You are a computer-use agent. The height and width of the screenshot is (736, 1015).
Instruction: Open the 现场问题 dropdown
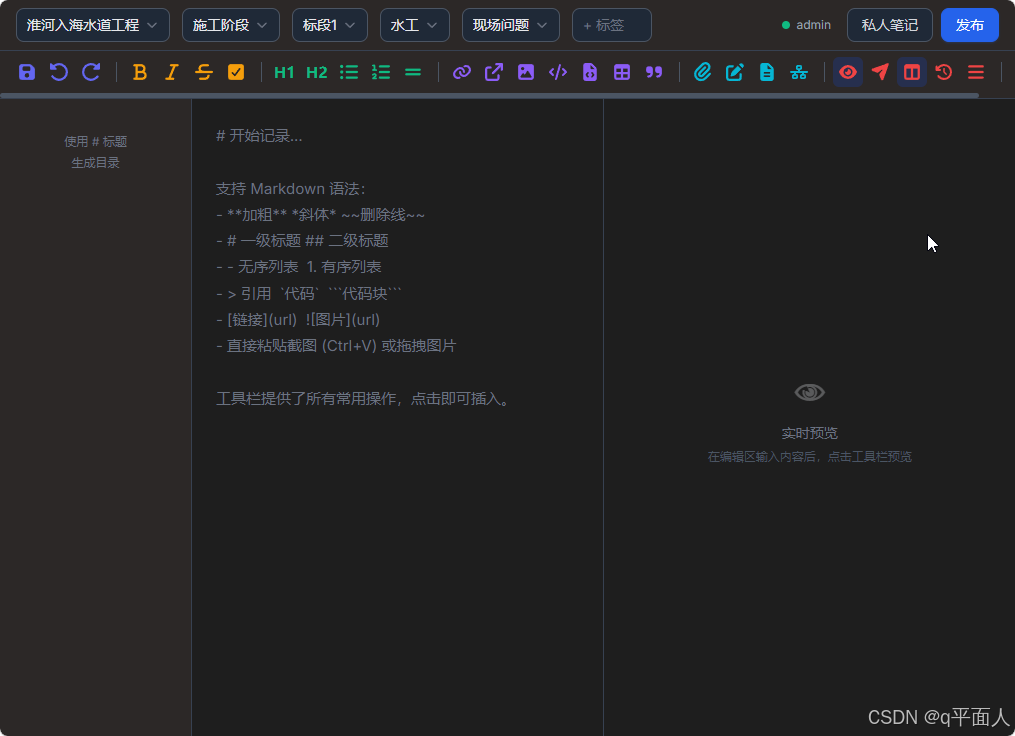point(511,25)
